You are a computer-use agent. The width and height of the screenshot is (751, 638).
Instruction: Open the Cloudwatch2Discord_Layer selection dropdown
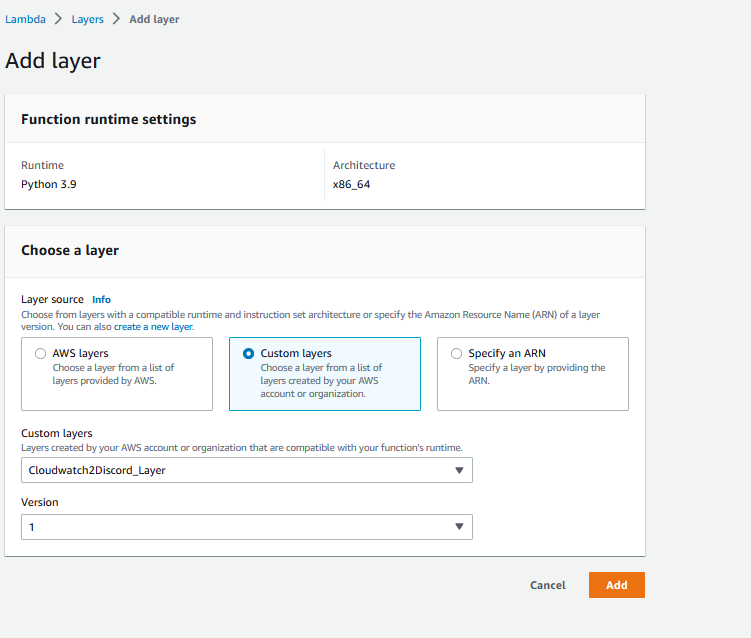pyautogui.click(x=246, y=470)
